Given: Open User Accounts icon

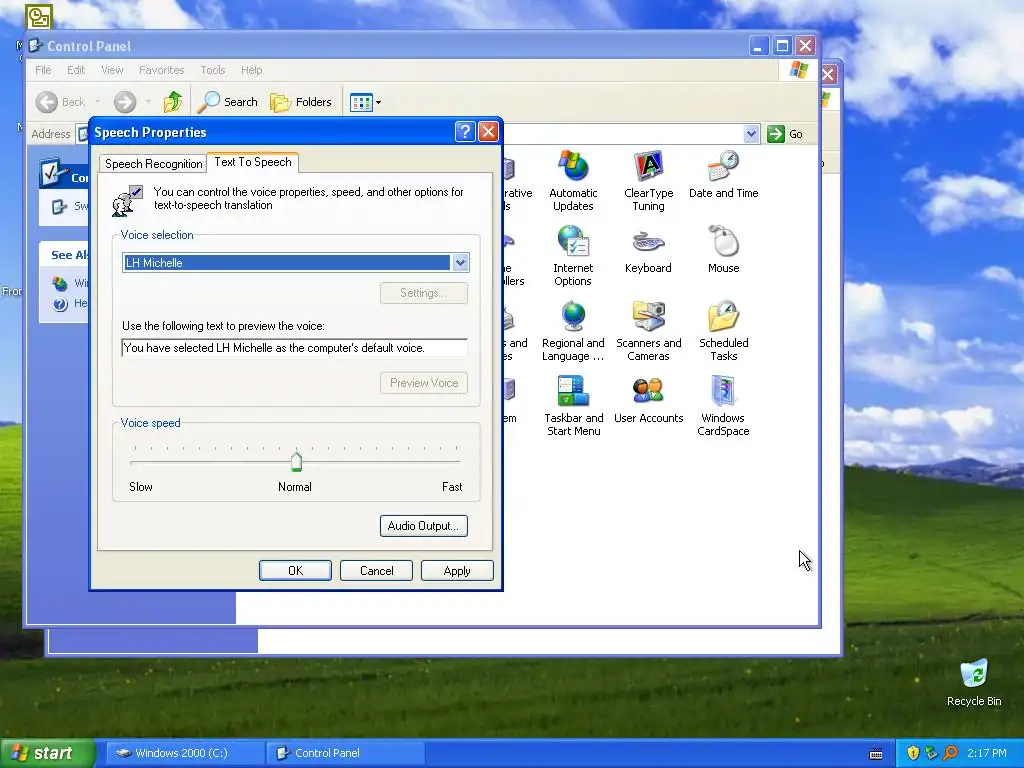Looking at the screenshot, I should pos(648,400).
